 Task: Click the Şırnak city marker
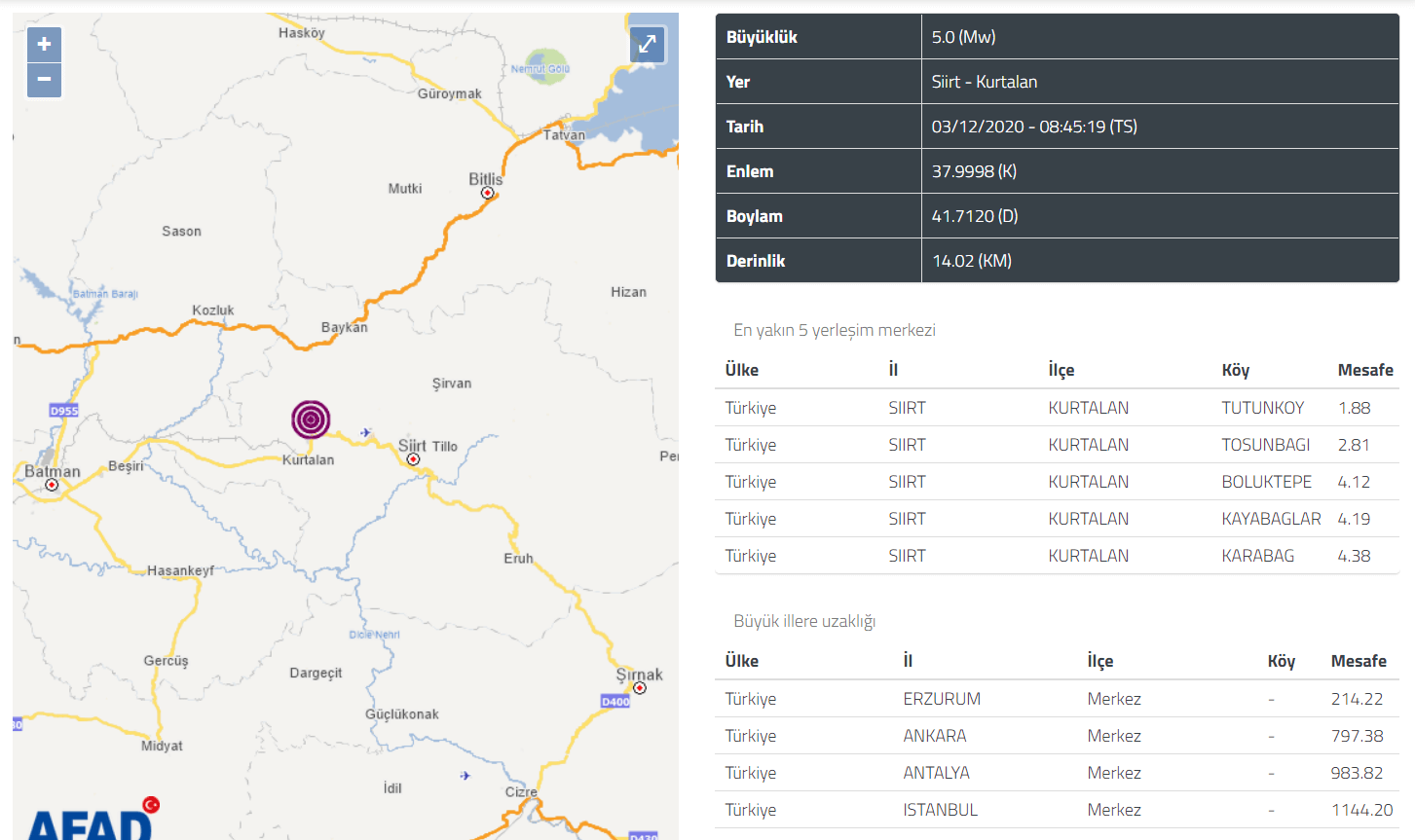click(x=640, y=688)
